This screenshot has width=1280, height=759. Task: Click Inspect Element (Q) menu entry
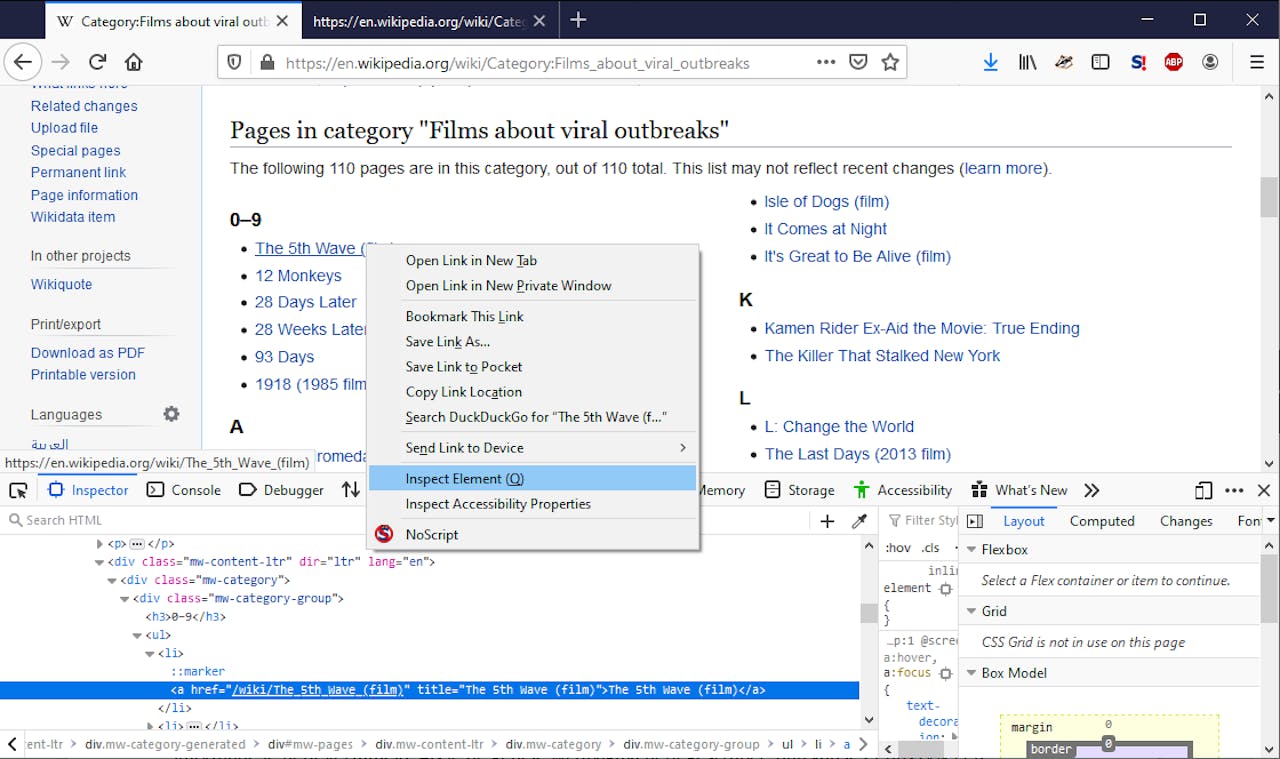pyautogui.click(x=532, y=479)
